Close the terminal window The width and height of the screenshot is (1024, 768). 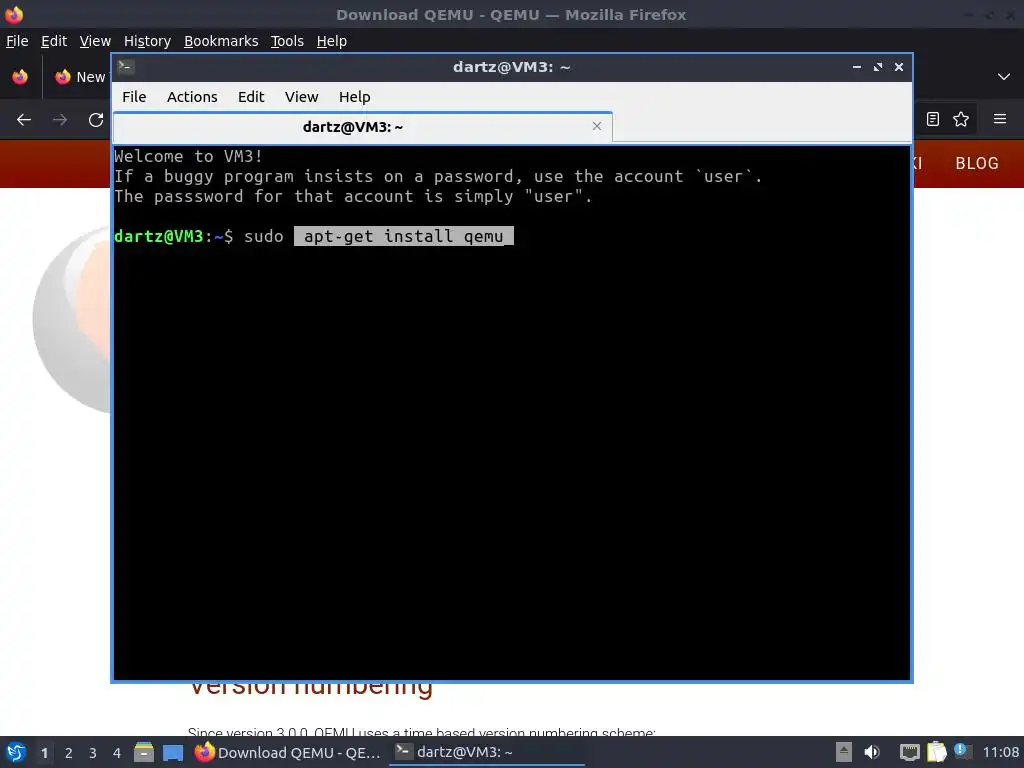tap(899, 67)
